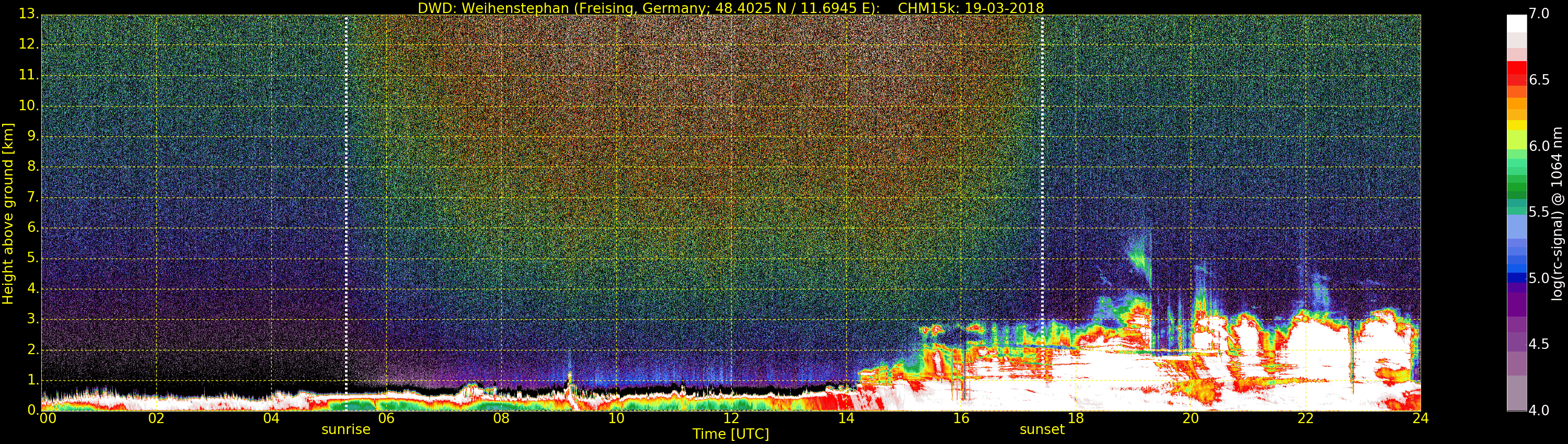Click the height axis tick 5.
The width and height of the screenshot is (1568, 444).
tap(32, 258)
